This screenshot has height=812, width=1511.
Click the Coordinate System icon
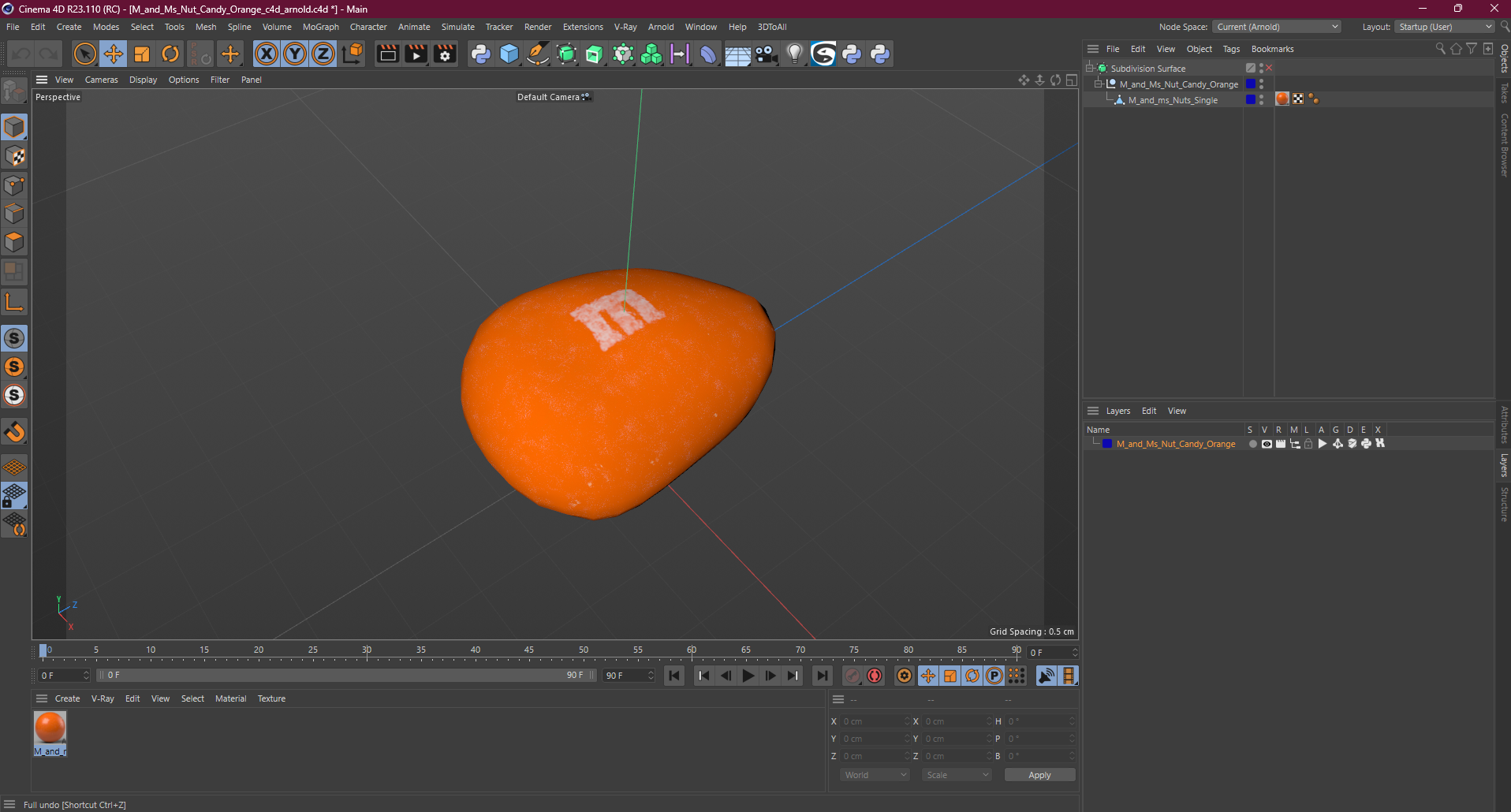pos(353,54)
